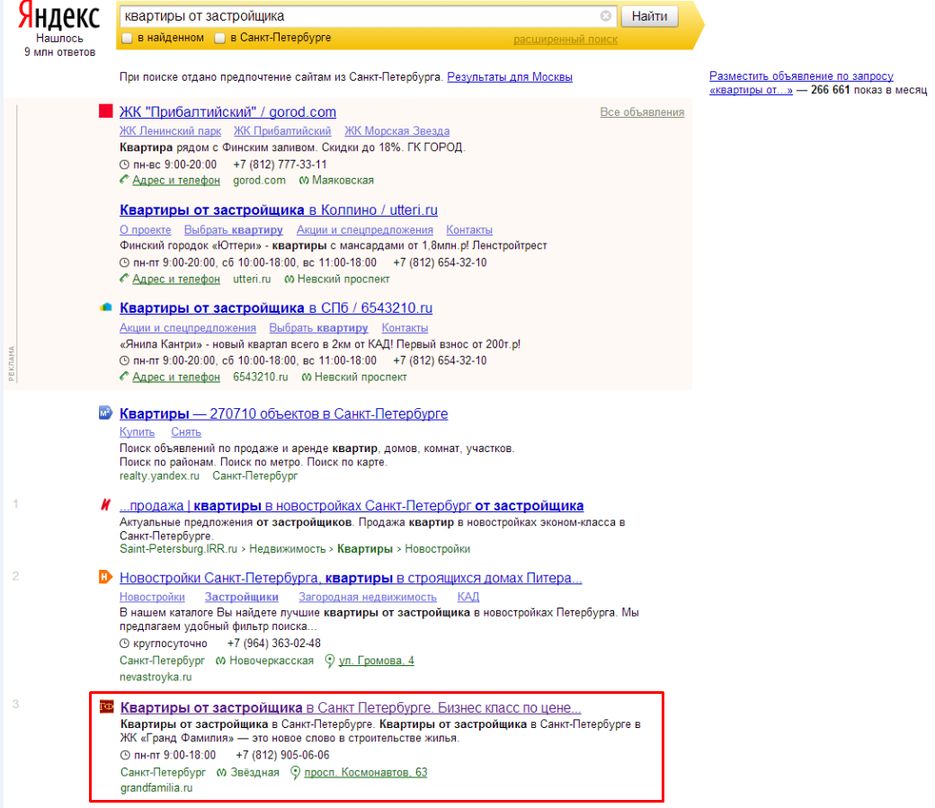Open 'Квартиры от застройщика в СПб / 6543210.ru'
935x808 pixels.
pyautogui.click(x=276, y=308)
